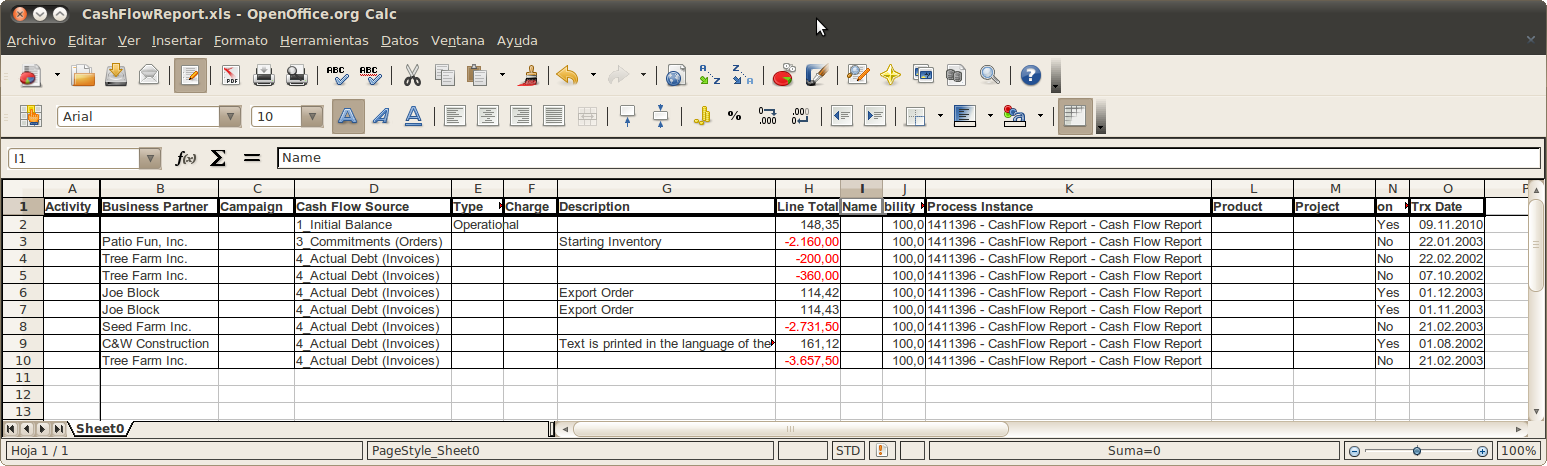Image resolution: width=1547 pixels, height=466 pixels.
Task: Delete decimal place
Action: [x=800, y=116]
